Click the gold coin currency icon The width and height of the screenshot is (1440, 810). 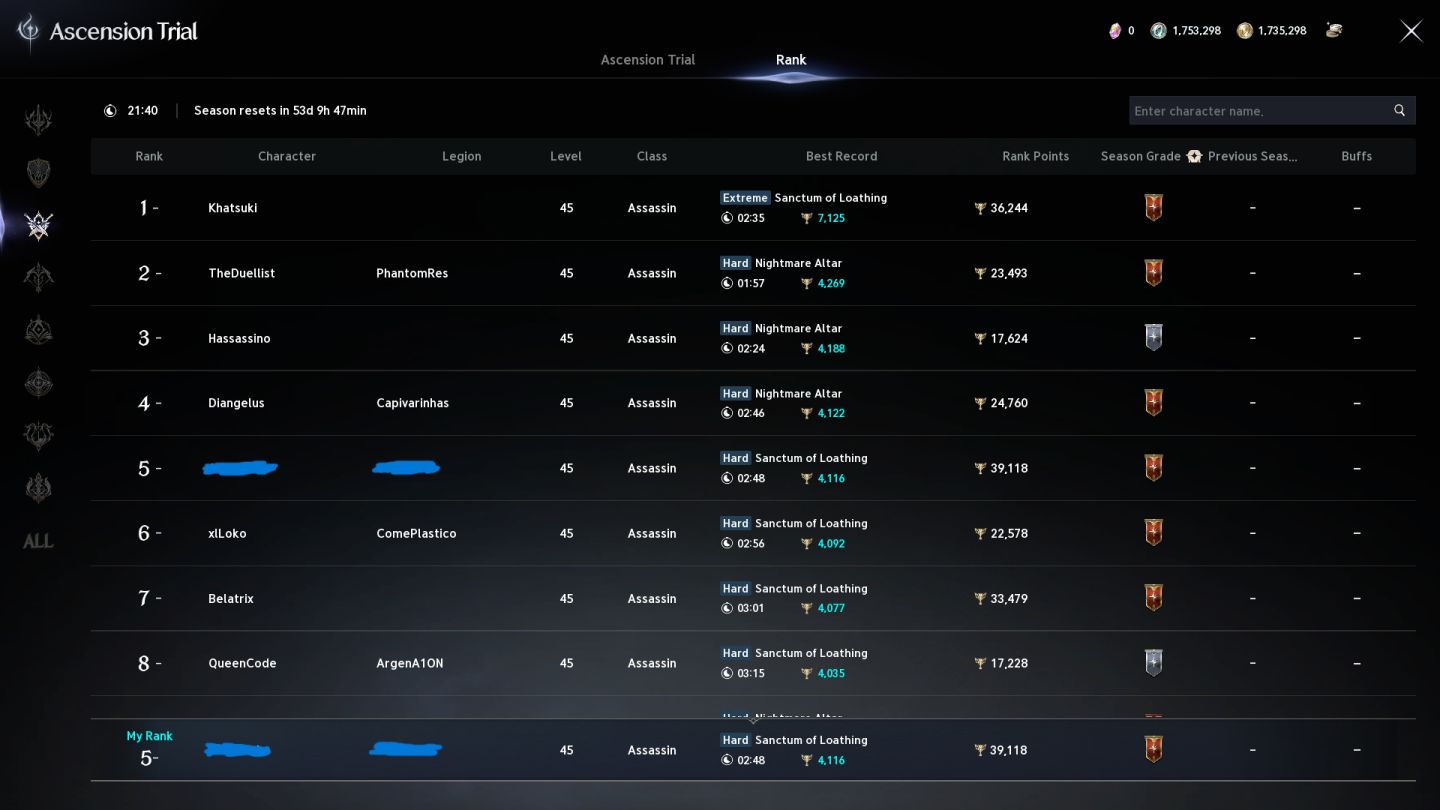click(1244, 31)
